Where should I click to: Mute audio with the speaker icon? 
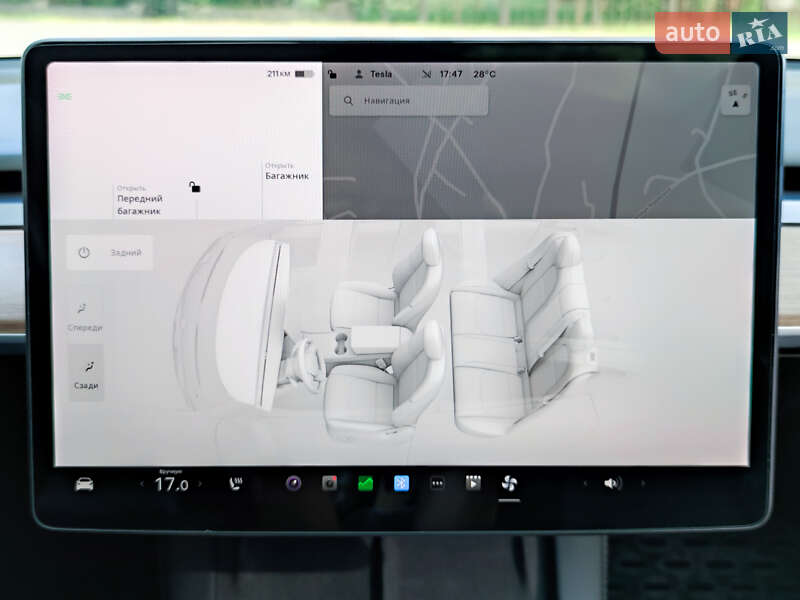click(612, 485)
